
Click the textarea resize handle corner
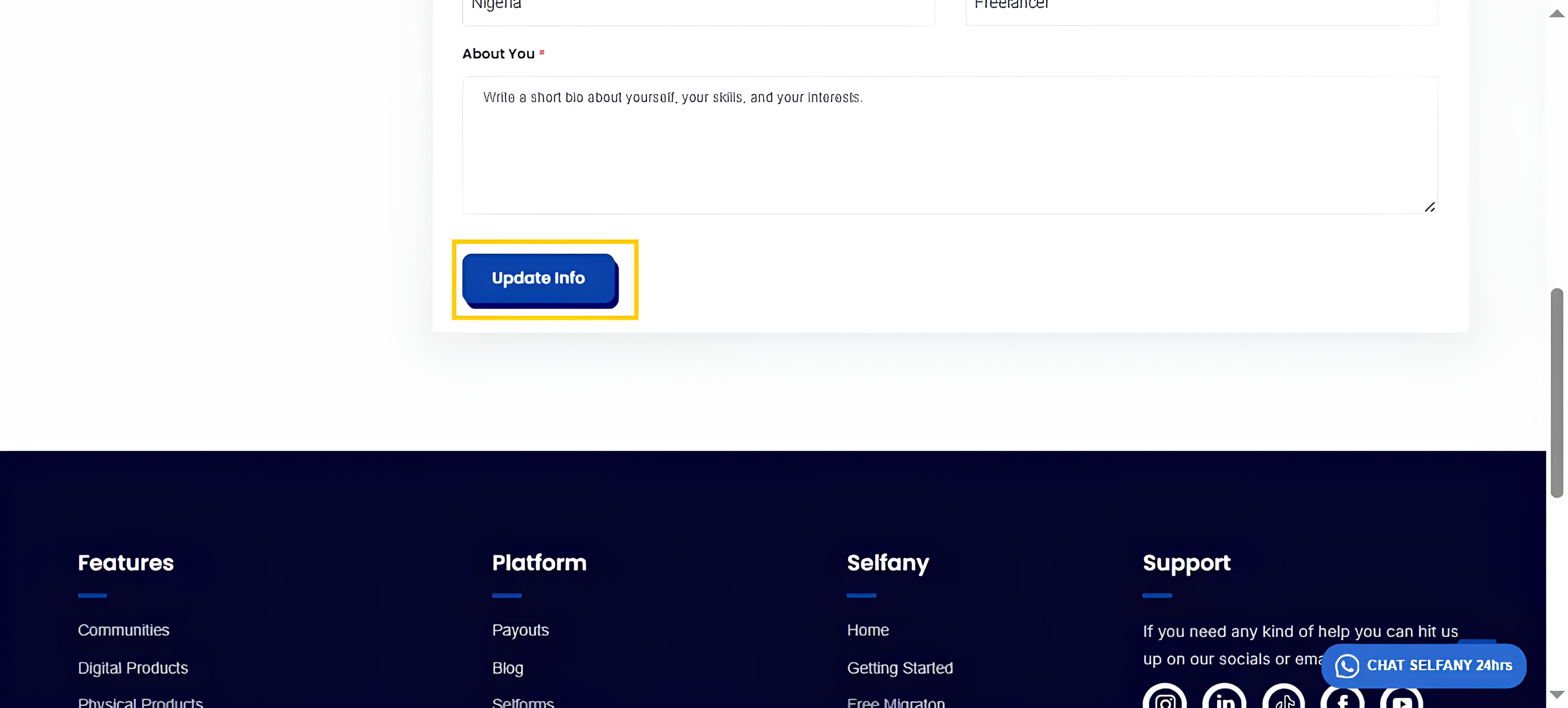pos(1429,207)
